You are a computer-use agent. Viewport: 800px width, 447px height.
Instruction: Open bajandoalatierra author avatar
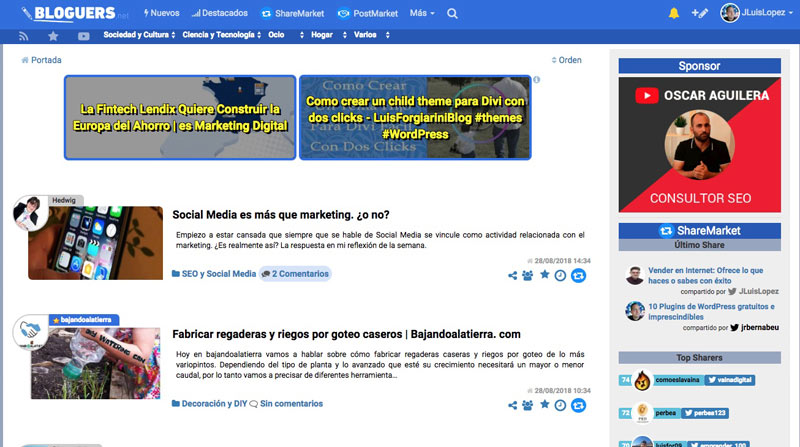click(x=30, y=332)
